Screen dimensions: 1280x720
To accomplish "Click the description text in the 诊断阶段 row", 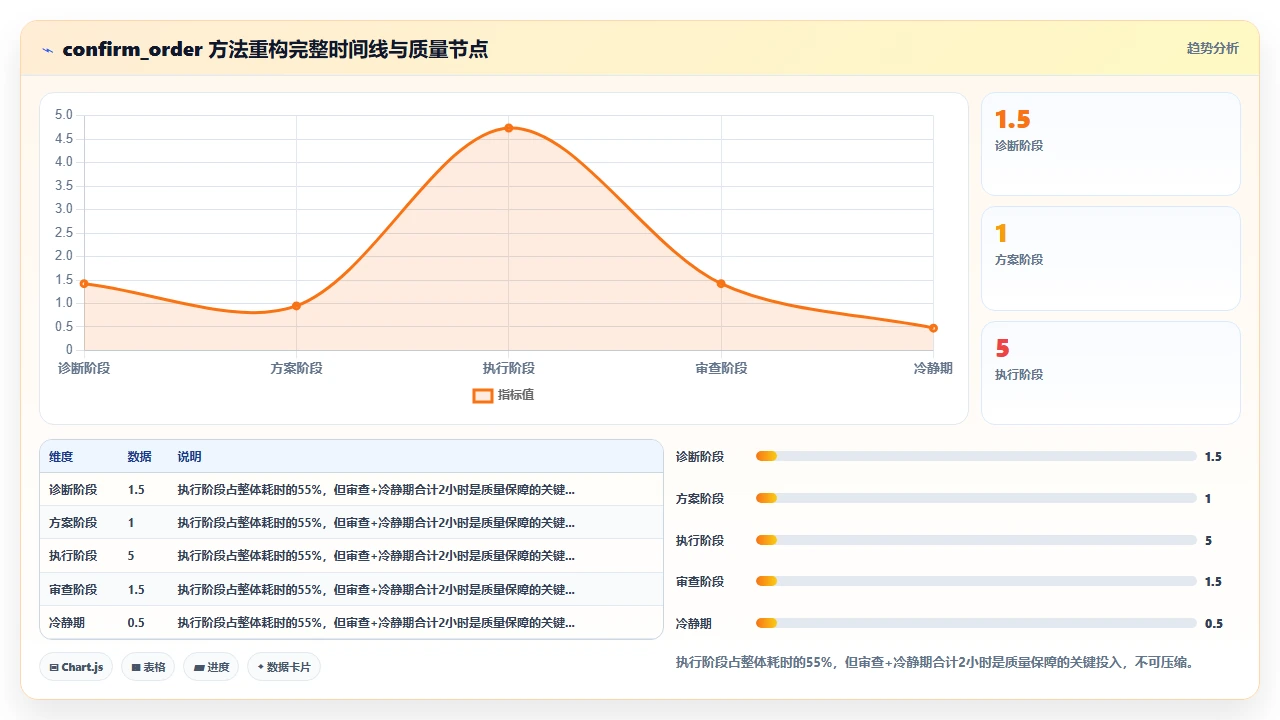I will pos(376,490).
